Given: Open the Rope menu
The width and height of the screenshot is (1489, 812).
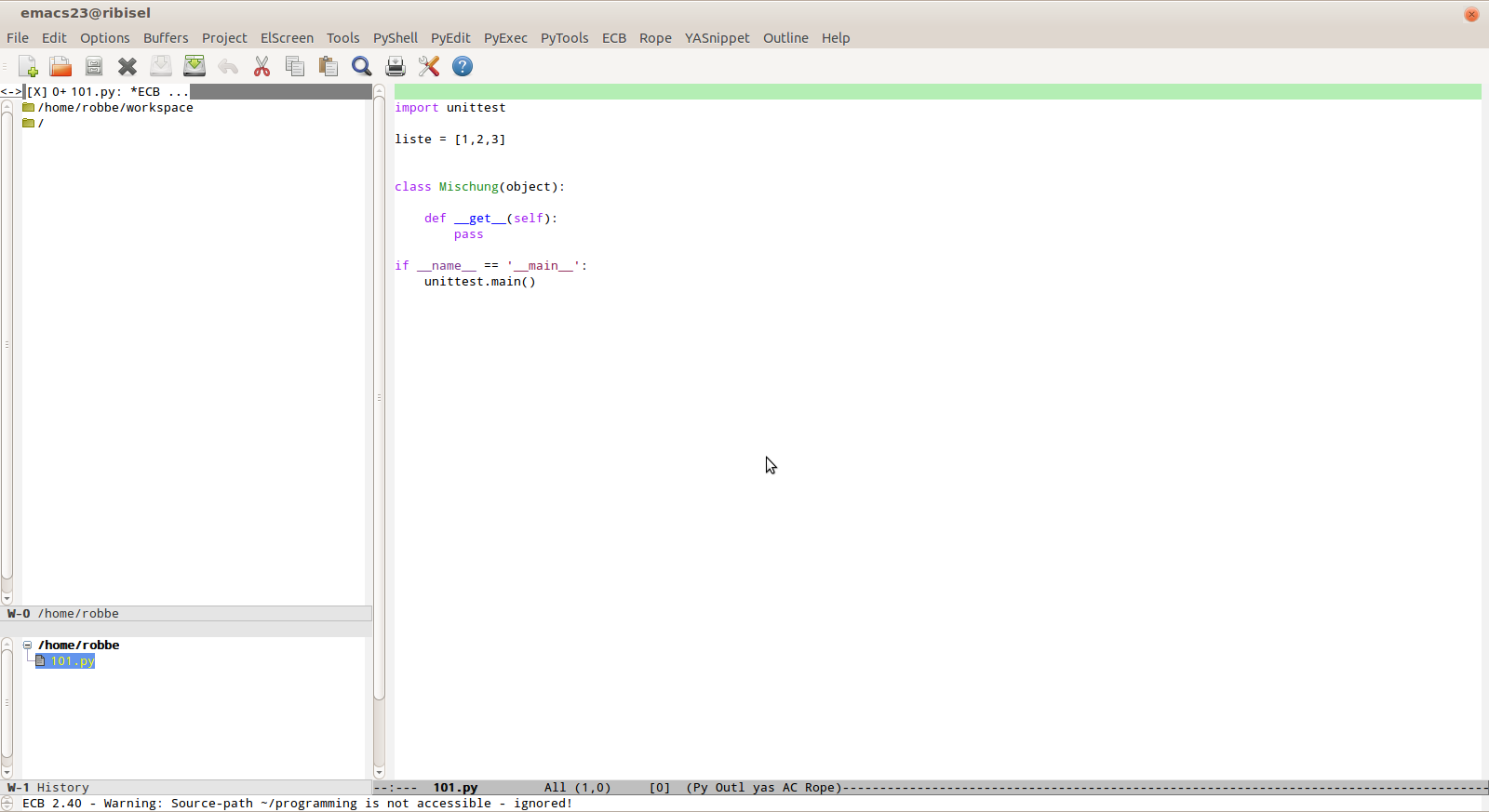Looking at the screenshot, I should [x=655, y=38].
